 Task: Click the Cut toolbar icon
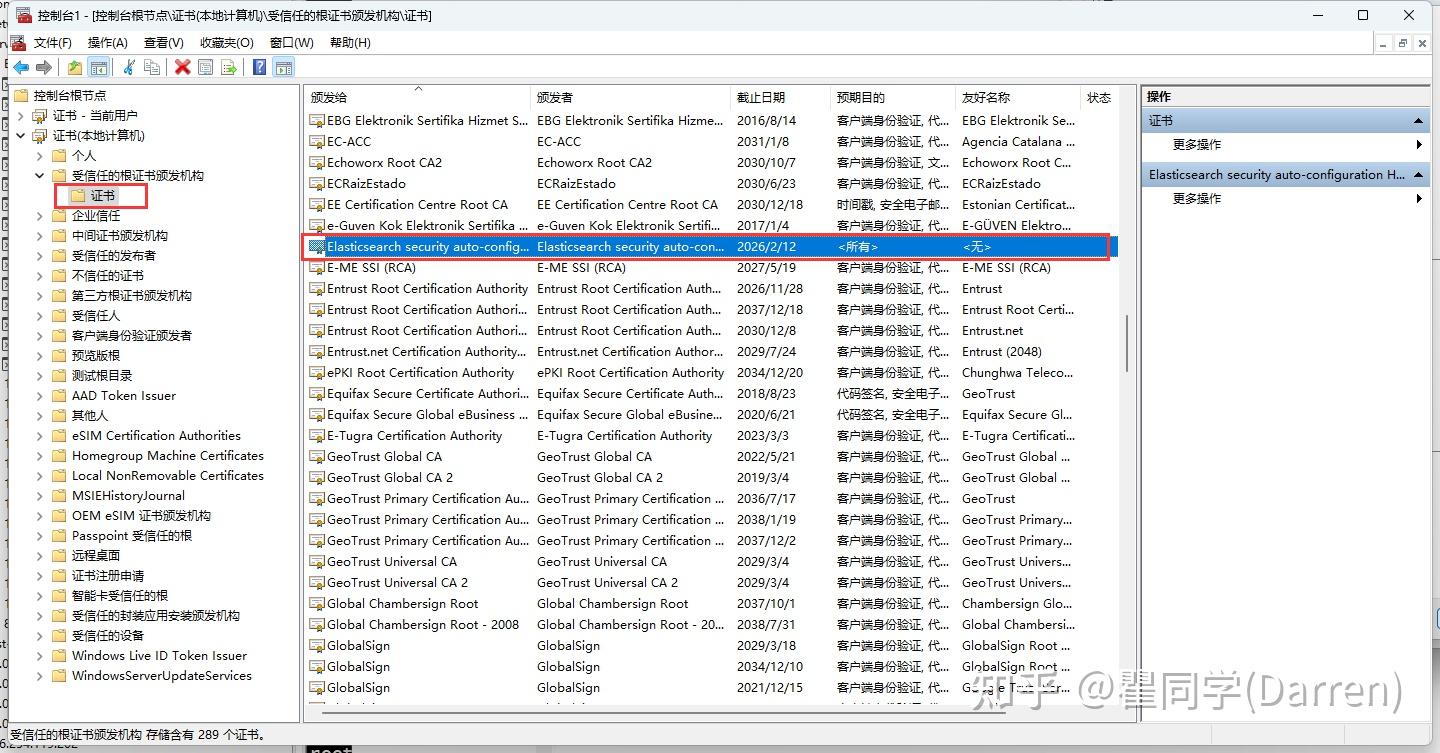[130, 66]
